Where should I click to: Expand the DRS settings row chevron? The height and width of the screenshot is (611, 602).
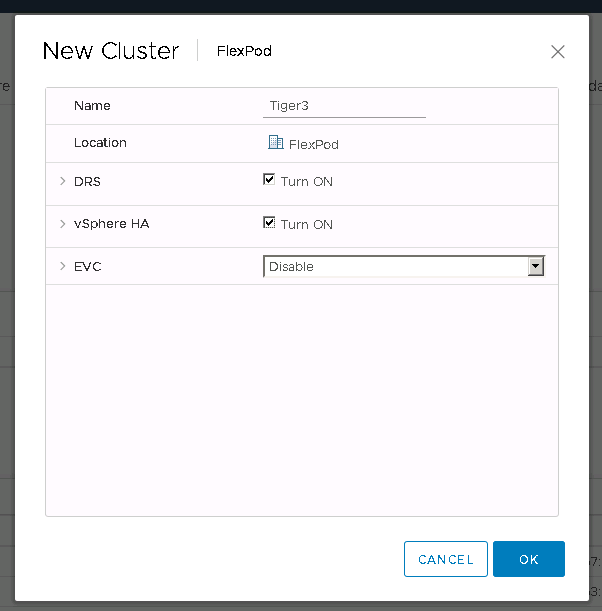62,181
